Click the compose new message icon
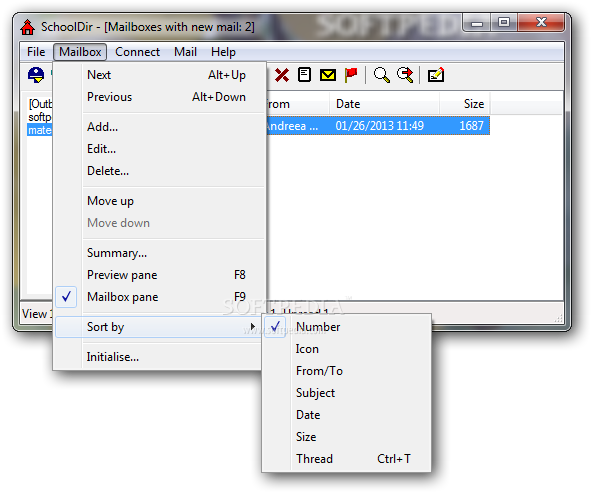Viewport: 592px width, 493px height. [436, 75]
